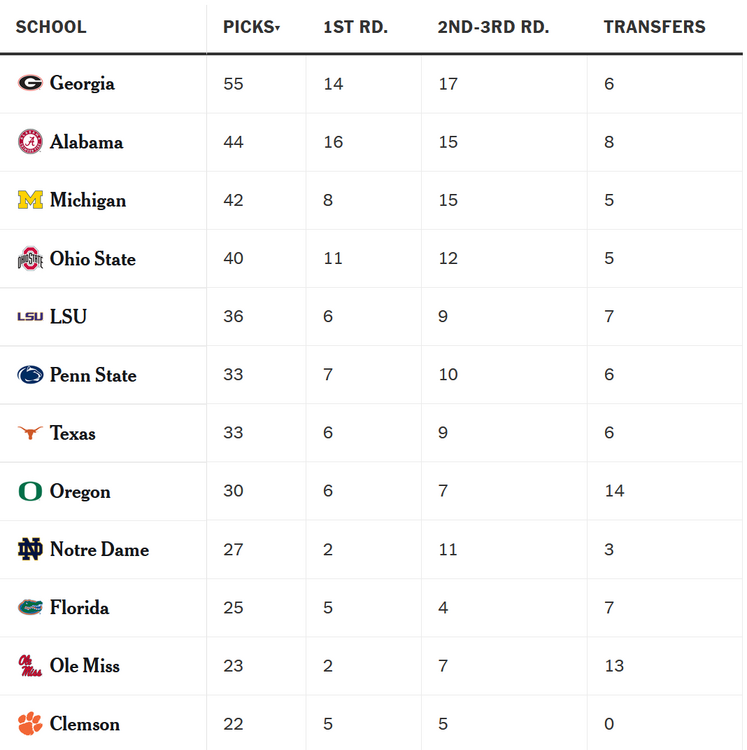
Task: Click the Penn State Nittany Lion logo
Action: click(30, 375)
